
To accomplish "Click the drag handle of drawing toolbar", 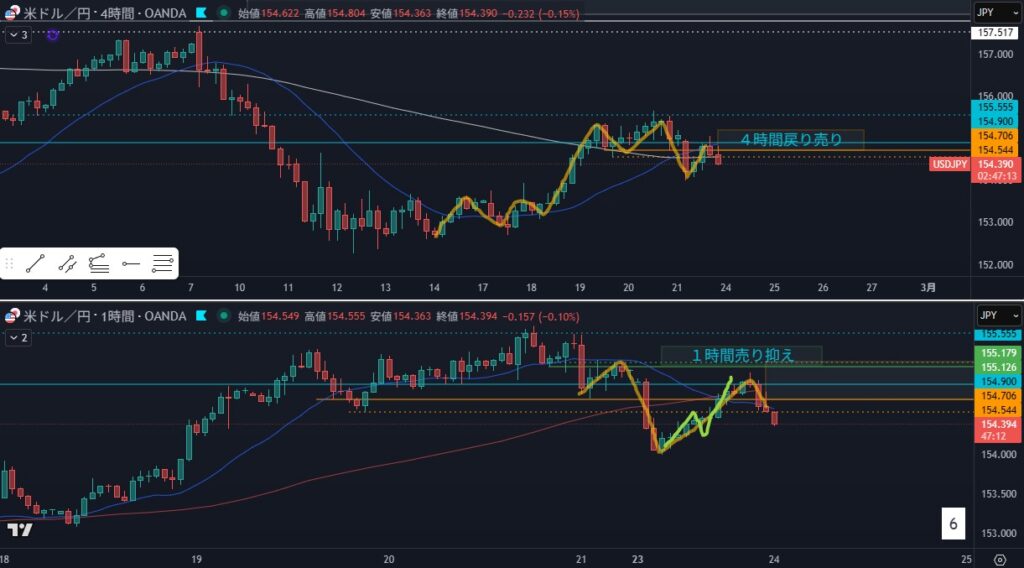I will (10, 264).
